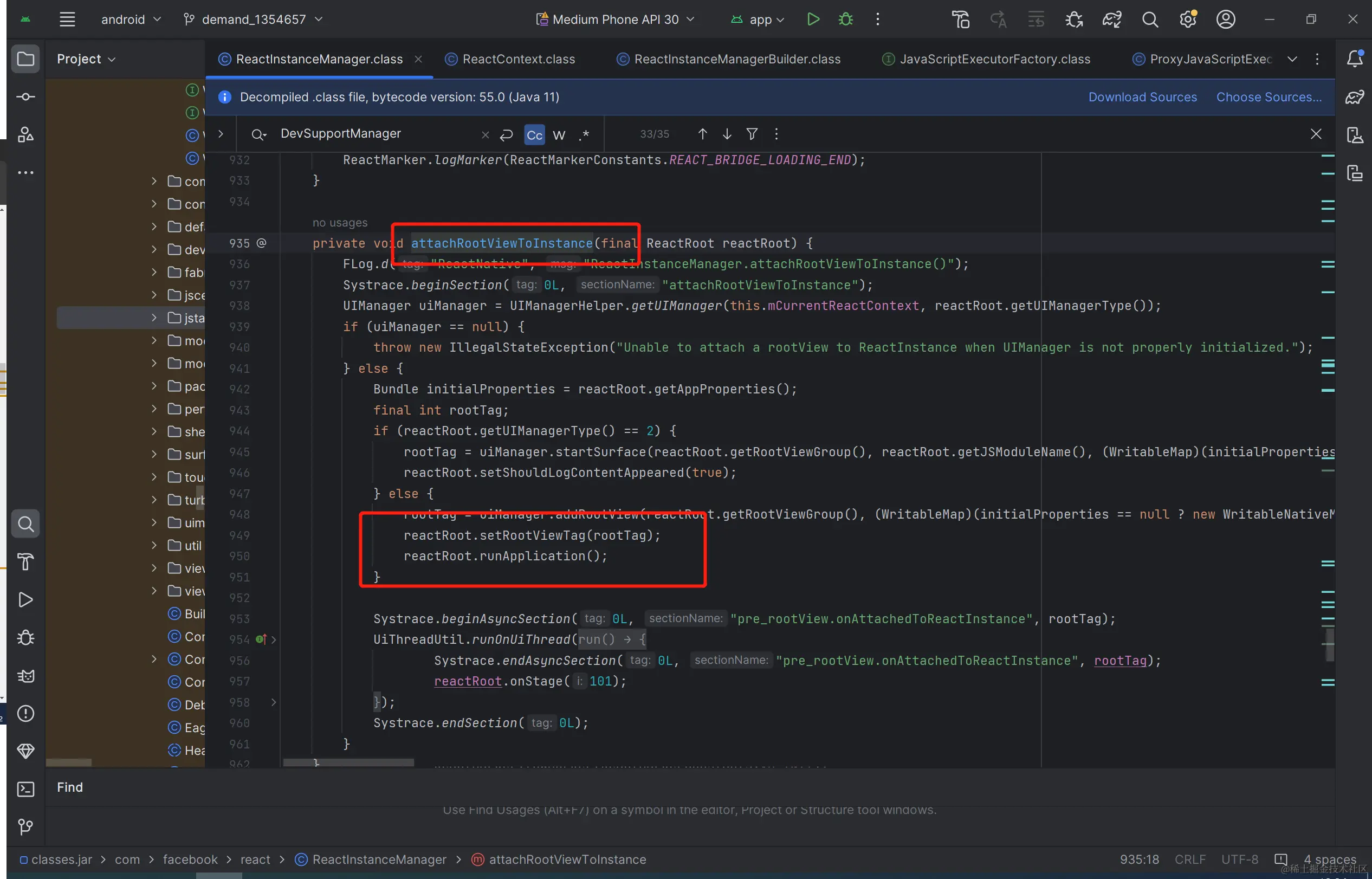Switch to JavaScriptExecutorFactory.class tab
Screen dimensions: 1372x879
coord(994,60)
